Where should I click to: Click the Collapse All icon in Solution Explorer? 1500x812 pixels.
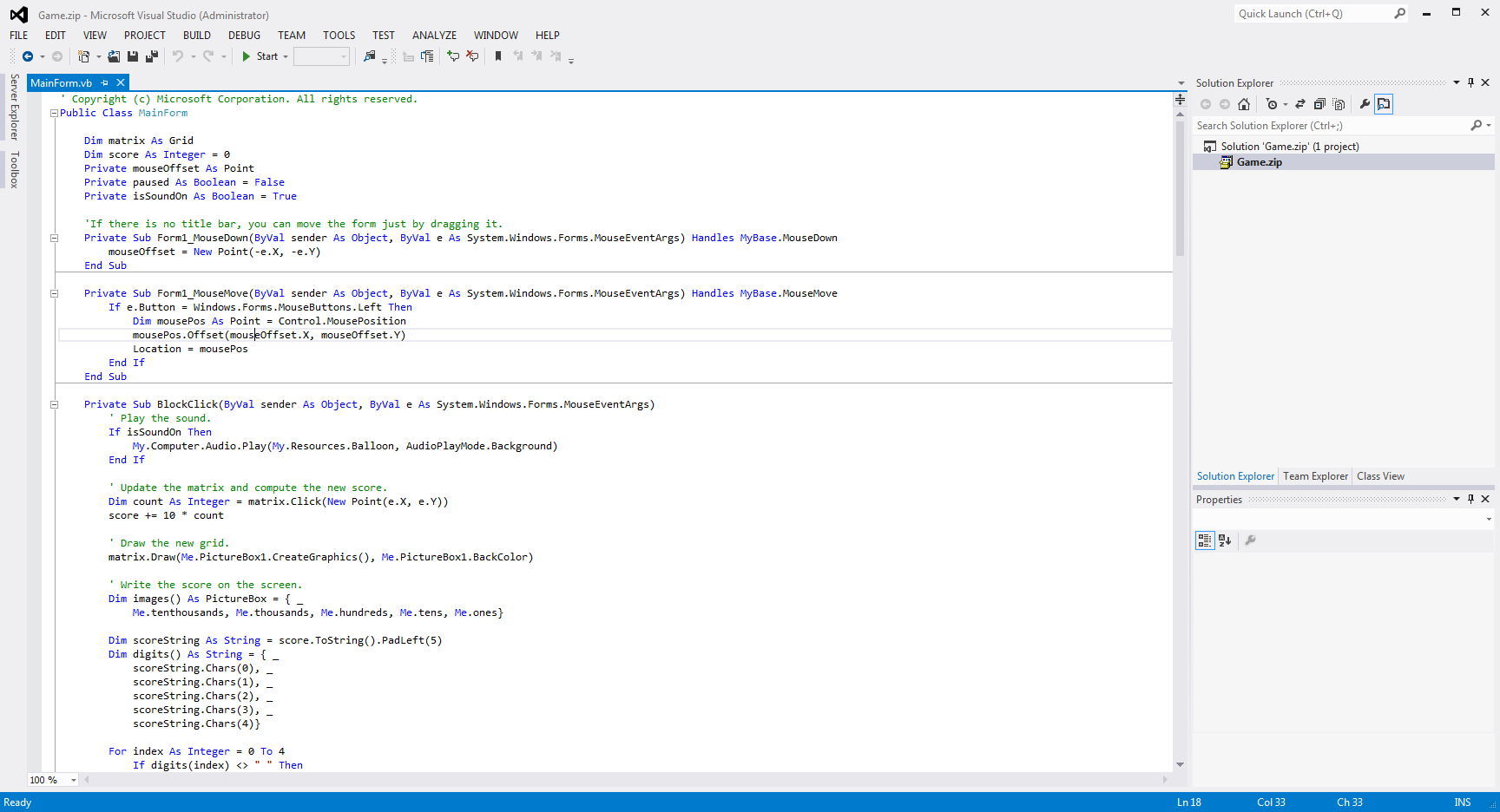[1319, 104]
